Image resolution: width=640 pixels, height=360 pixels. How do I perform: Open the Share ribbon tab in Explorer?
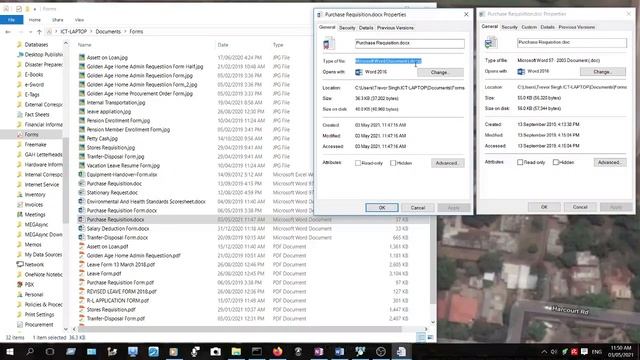tap(58, 20)
